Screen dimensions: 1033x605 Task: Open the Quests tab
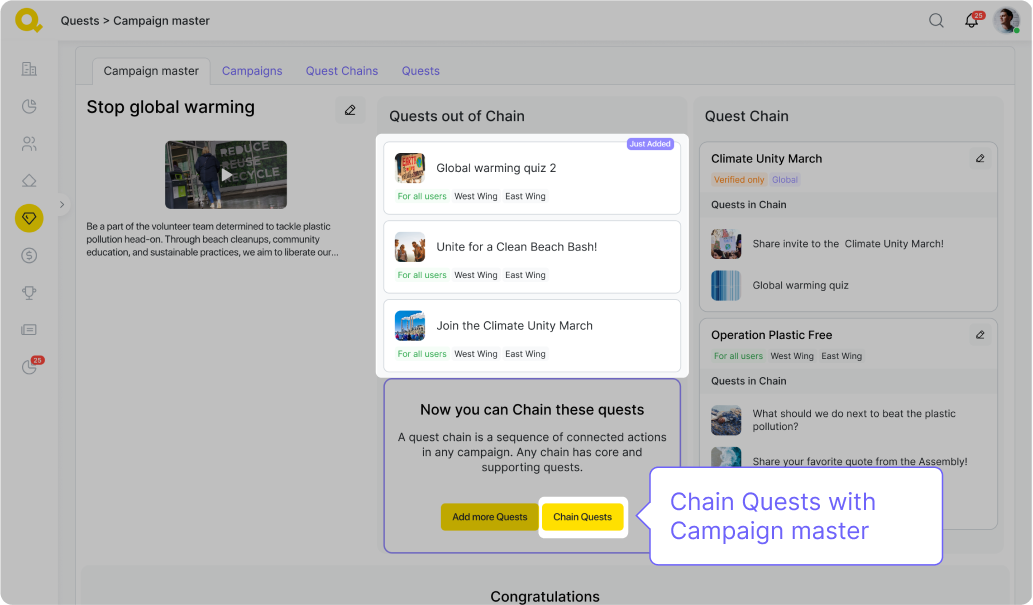(420, 71)
